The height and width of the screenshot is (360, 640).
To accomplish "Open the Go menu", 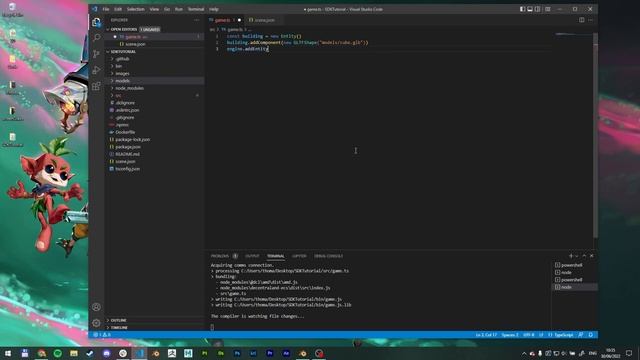I will pyautogui.click(x=167, y=9).
